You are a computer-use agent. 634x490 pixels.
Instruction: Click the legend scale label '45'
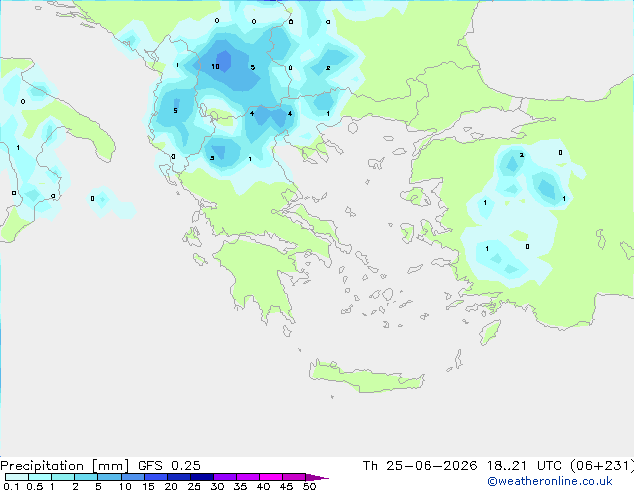286,486
